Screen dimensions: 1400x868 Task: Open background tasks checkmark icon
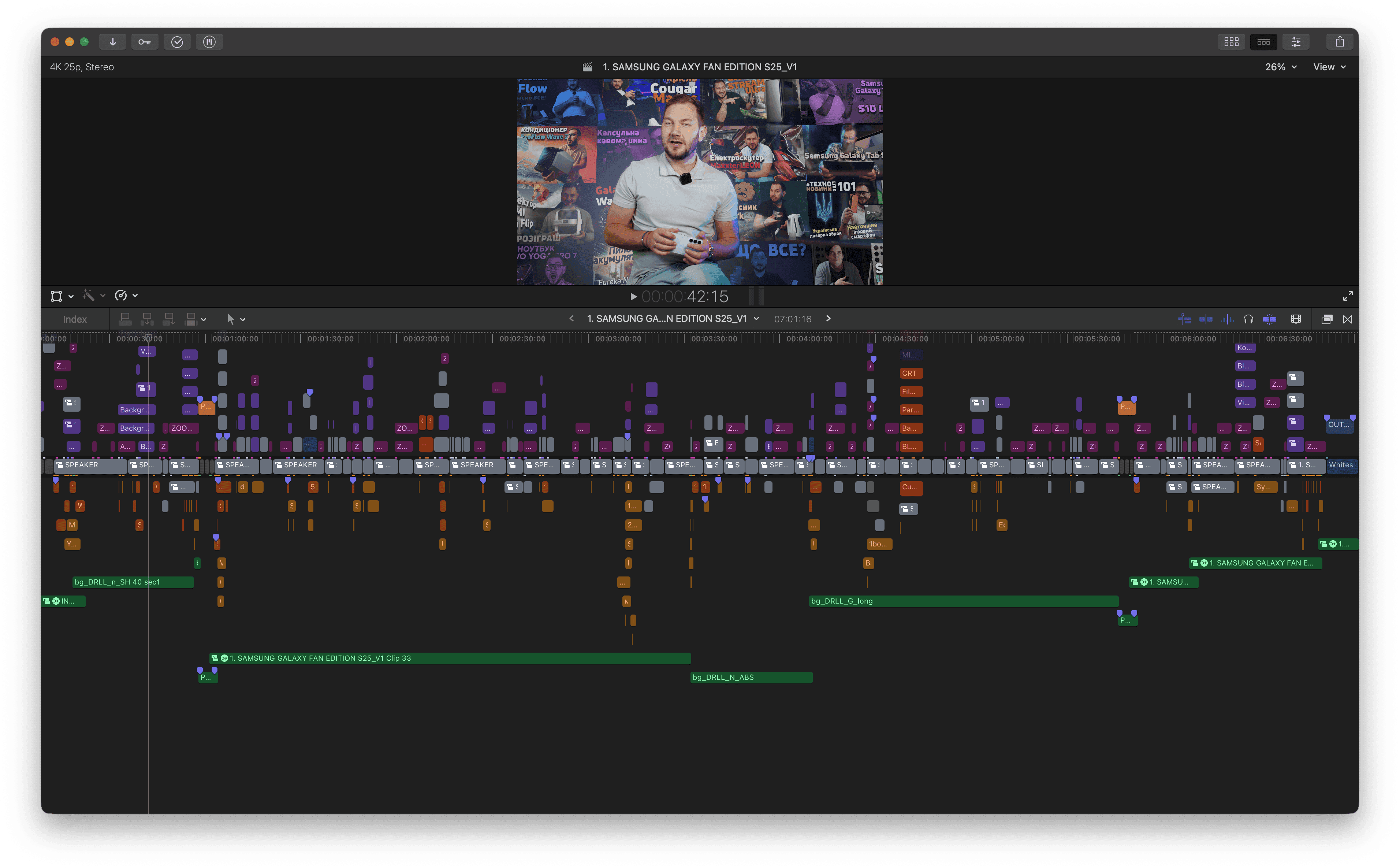click(177, 42)
